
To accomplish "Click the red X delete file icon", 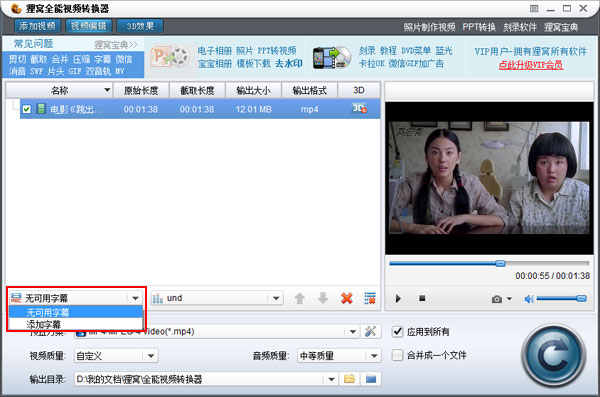I will point(347,298).
